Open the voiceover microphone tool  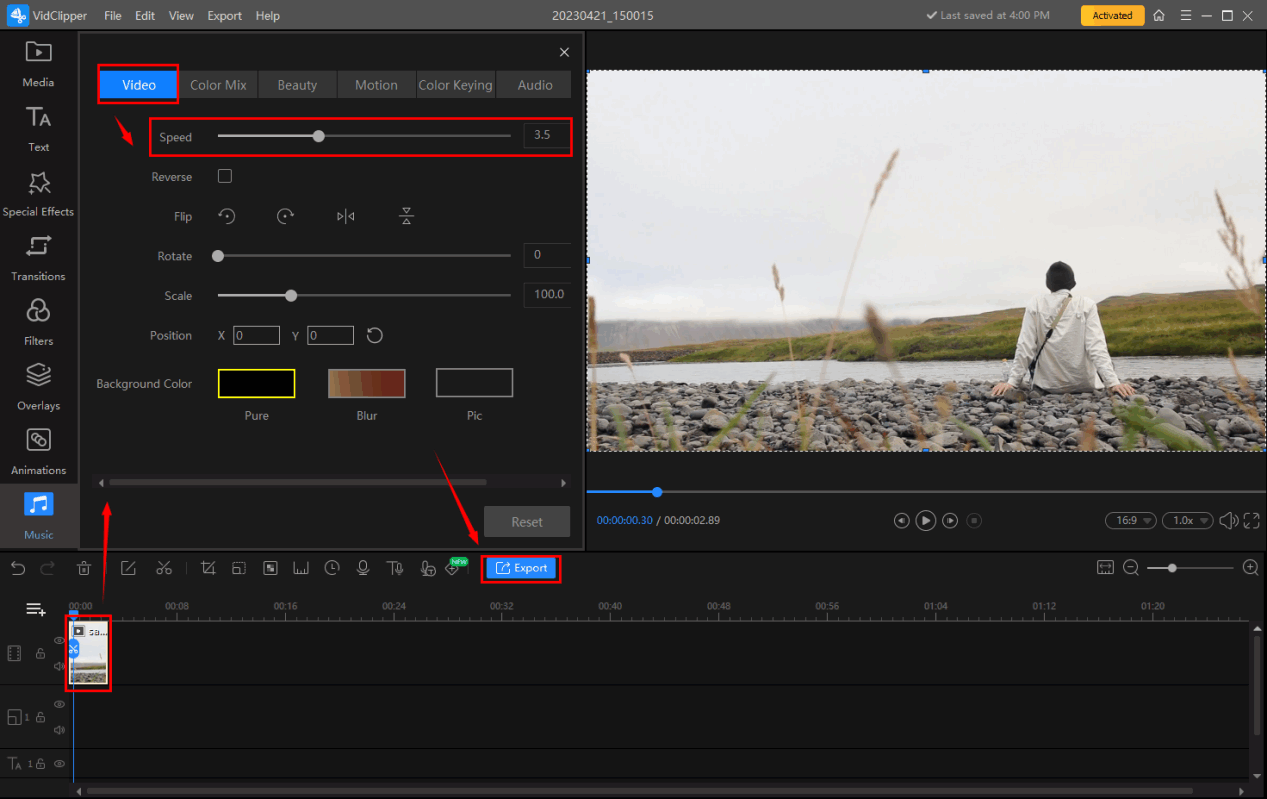click(363, 568)
